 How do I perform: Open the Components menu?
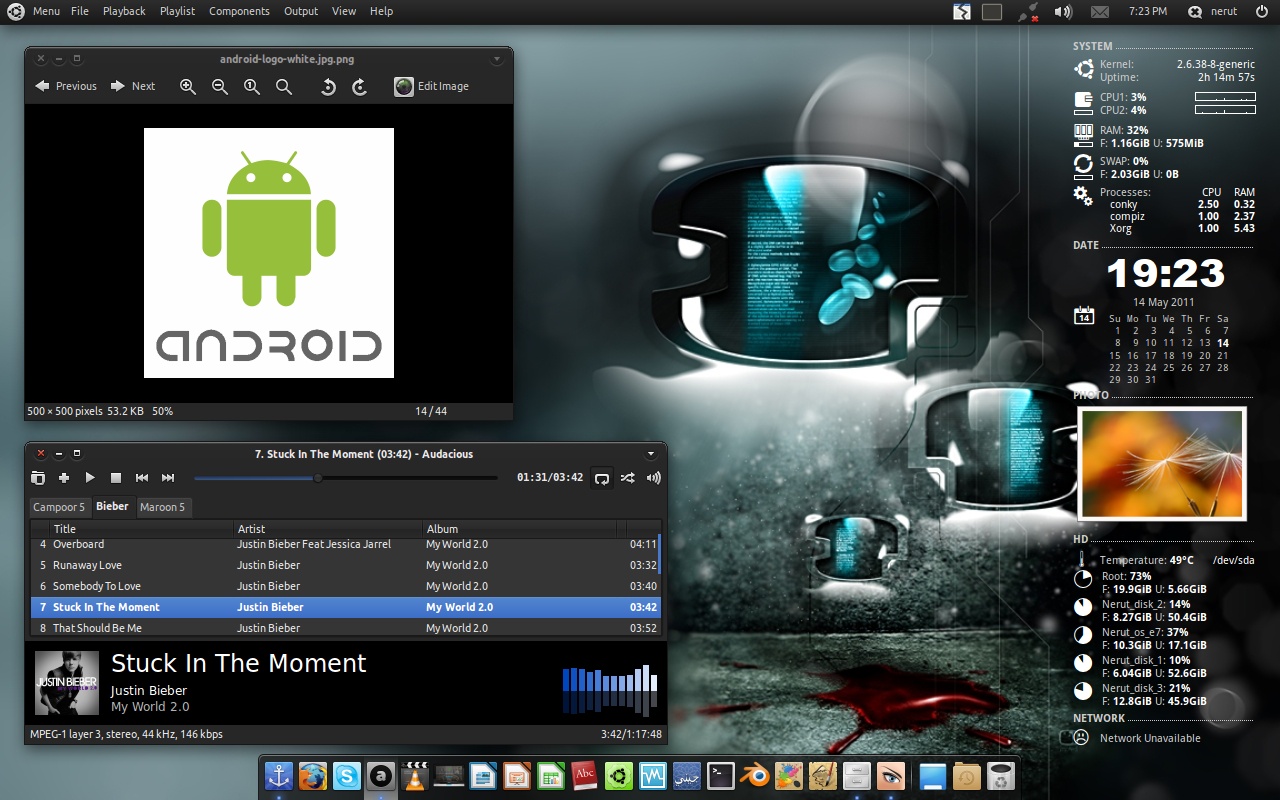(x=240, y=11)
